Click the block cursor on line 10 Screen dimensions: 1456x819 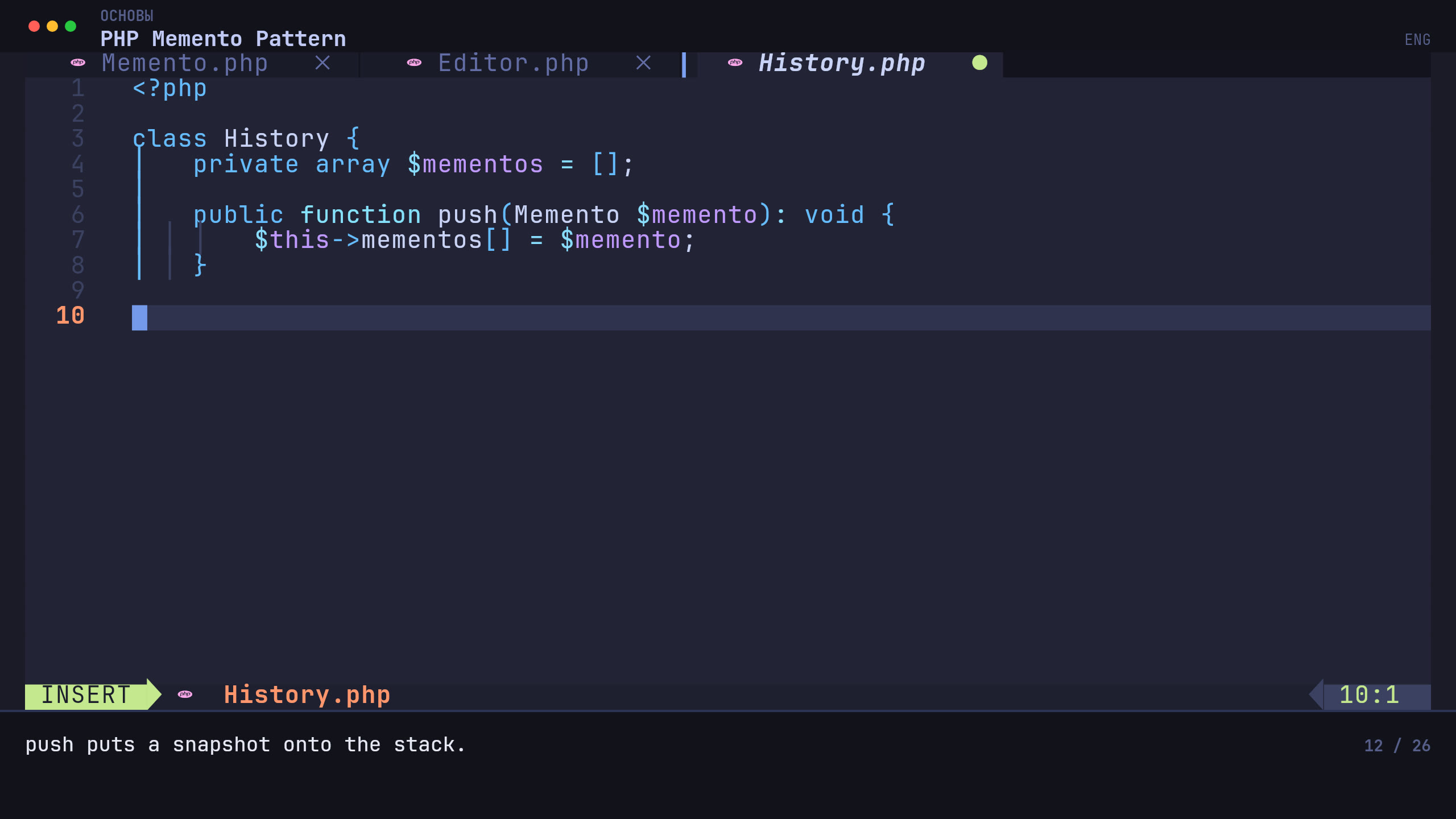tap(139, 317)
